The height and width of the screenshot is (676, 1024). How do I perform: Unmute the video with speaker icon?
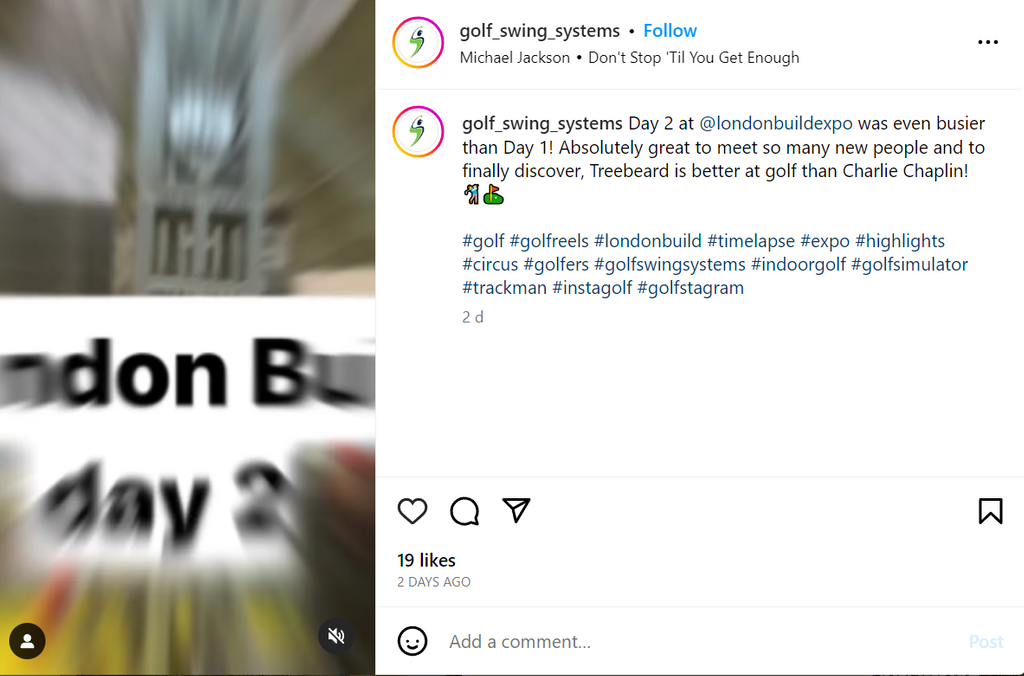click(336, 636)
